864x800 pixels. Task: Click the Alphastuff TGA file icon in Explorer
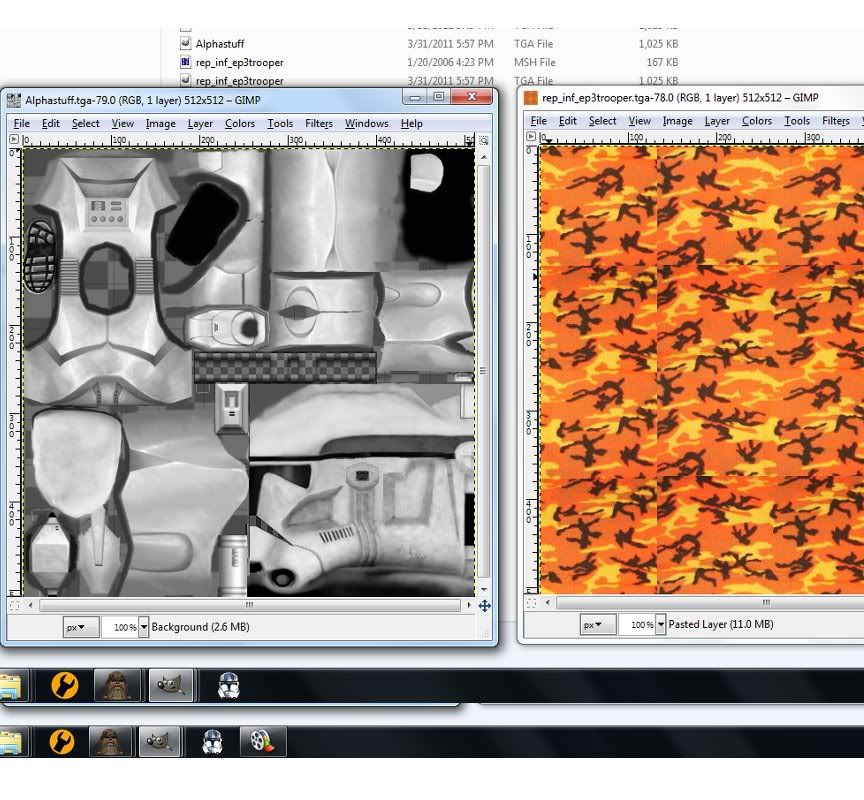pos(186,43)
